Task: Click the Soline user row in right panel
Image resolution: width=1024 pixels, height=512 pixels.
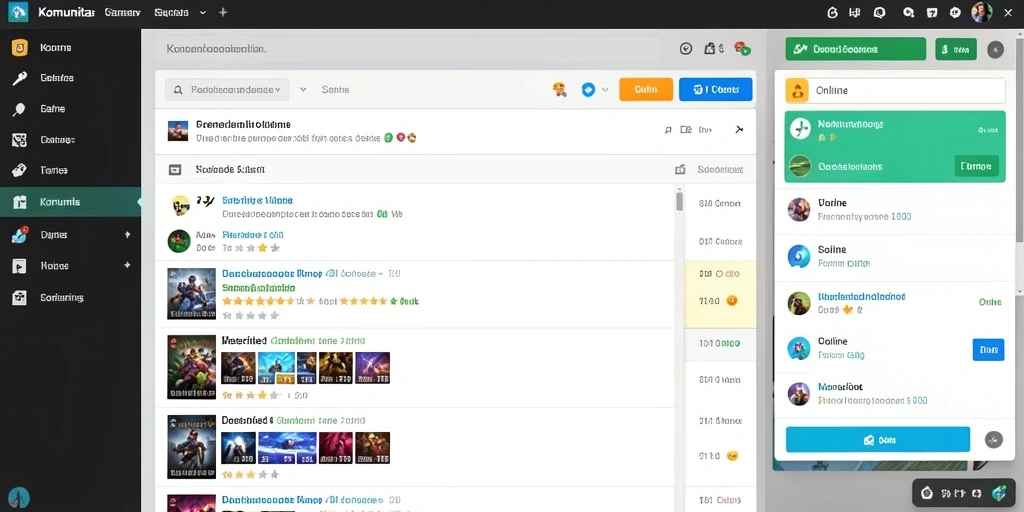Action: (893, 257)
